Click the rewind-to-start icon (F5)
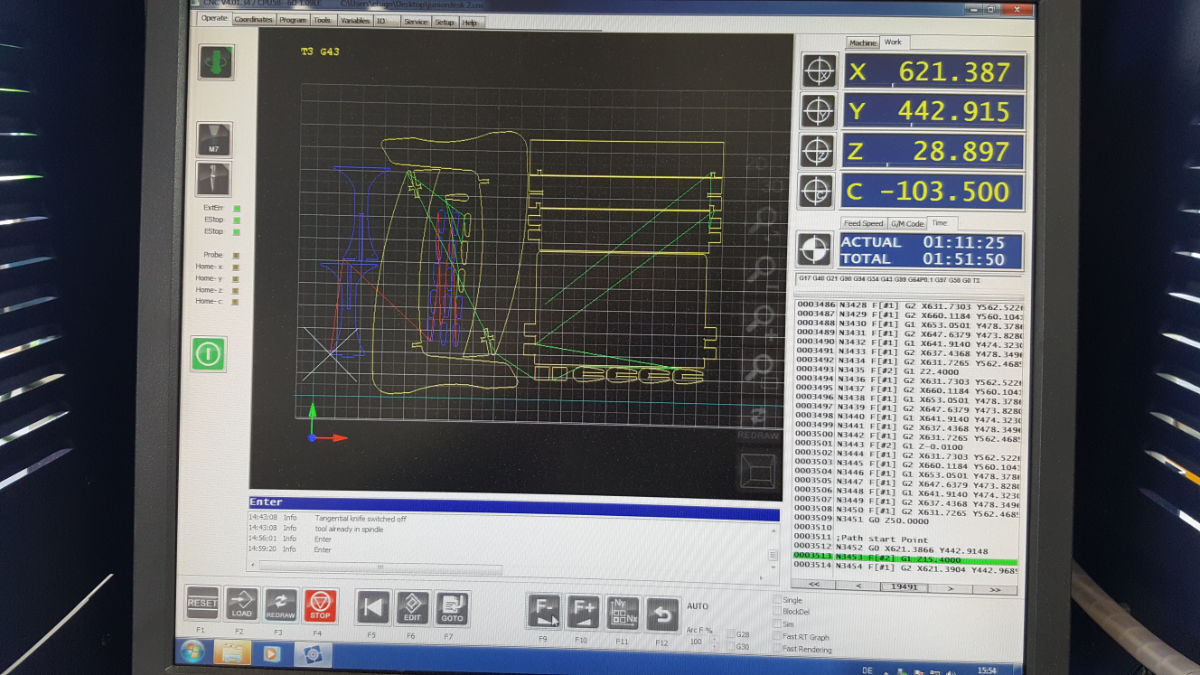 point(373,607)
